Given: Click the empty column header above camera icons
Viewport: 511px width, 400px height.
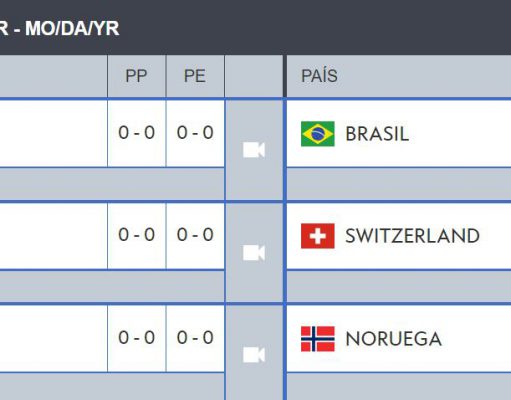Looking at the screenshot, I should [x=254, y=76].
